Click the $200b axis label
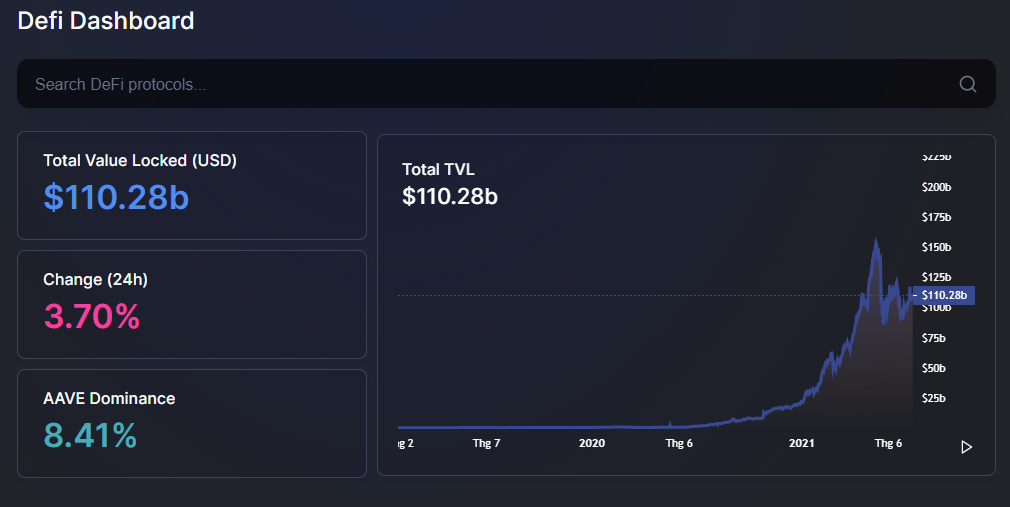 click(936, 187)
